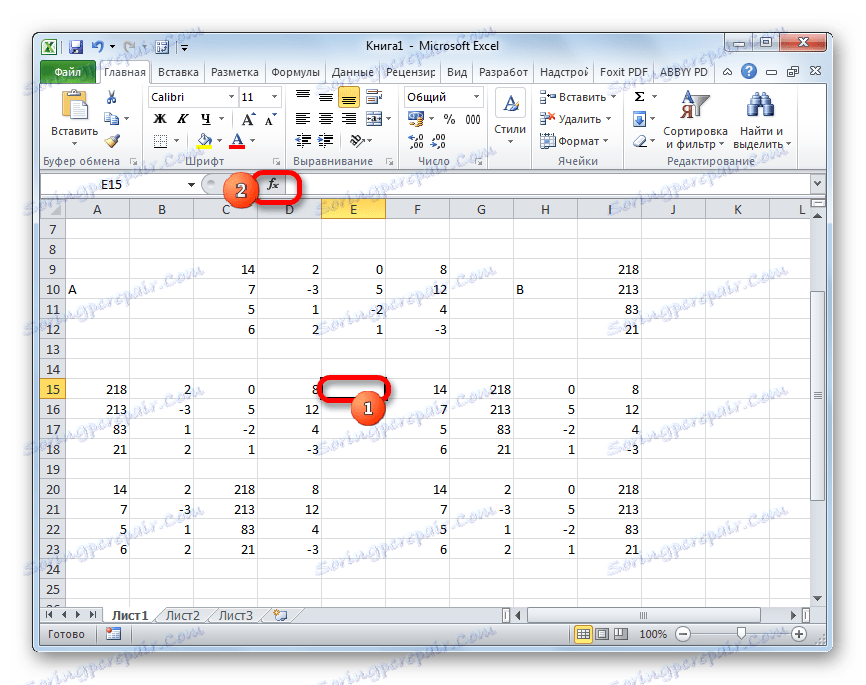
Task: Switch to Page Layout view in status bar
Action: [603, 634]
